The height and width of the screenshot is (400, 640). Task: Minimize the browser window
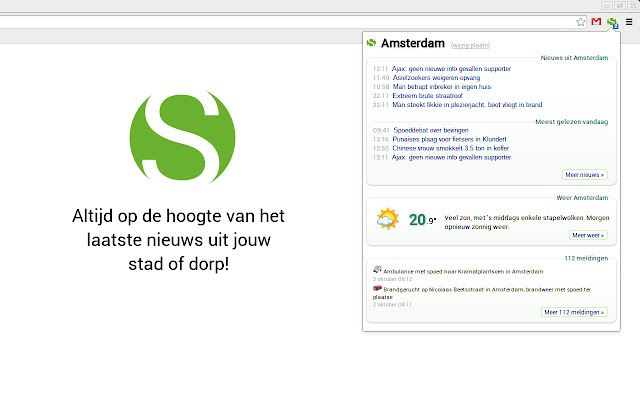click(607, 6)
